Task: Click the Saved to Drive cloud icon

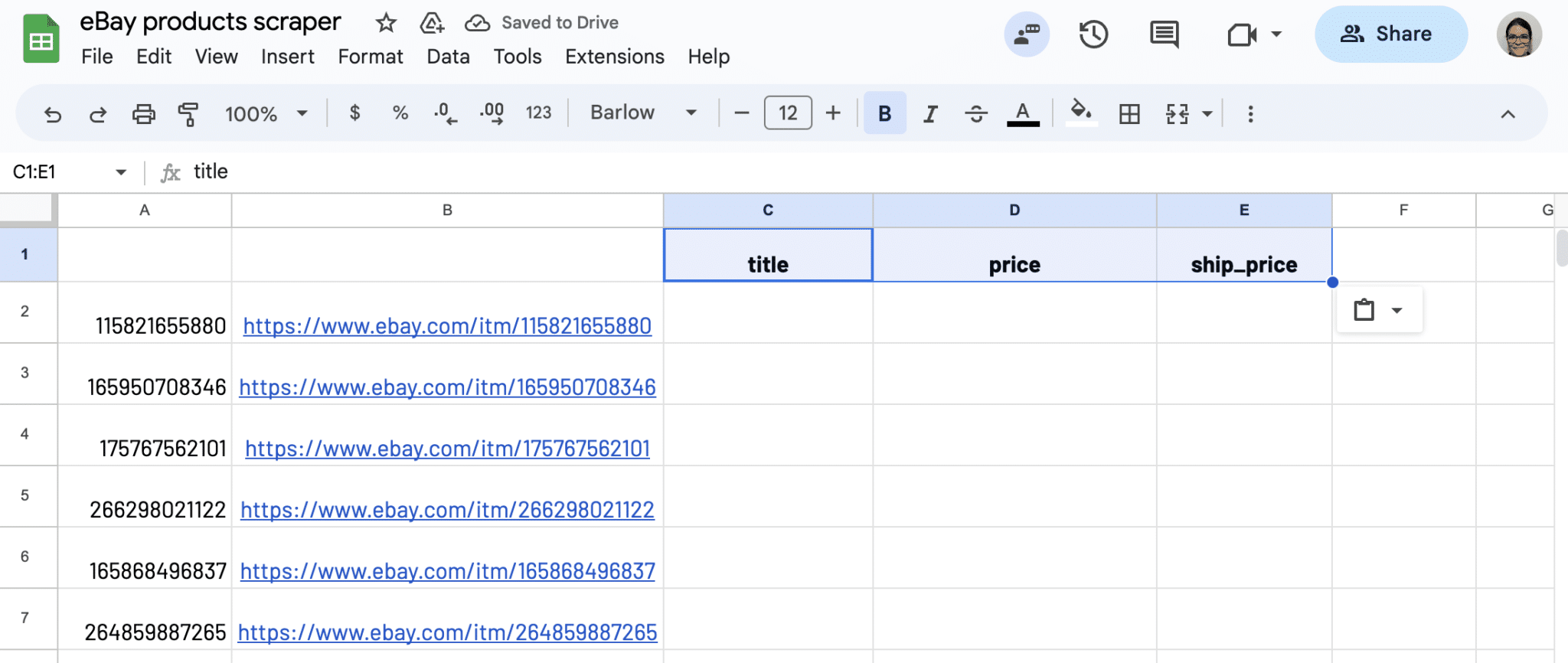Action: click(478, 23)
